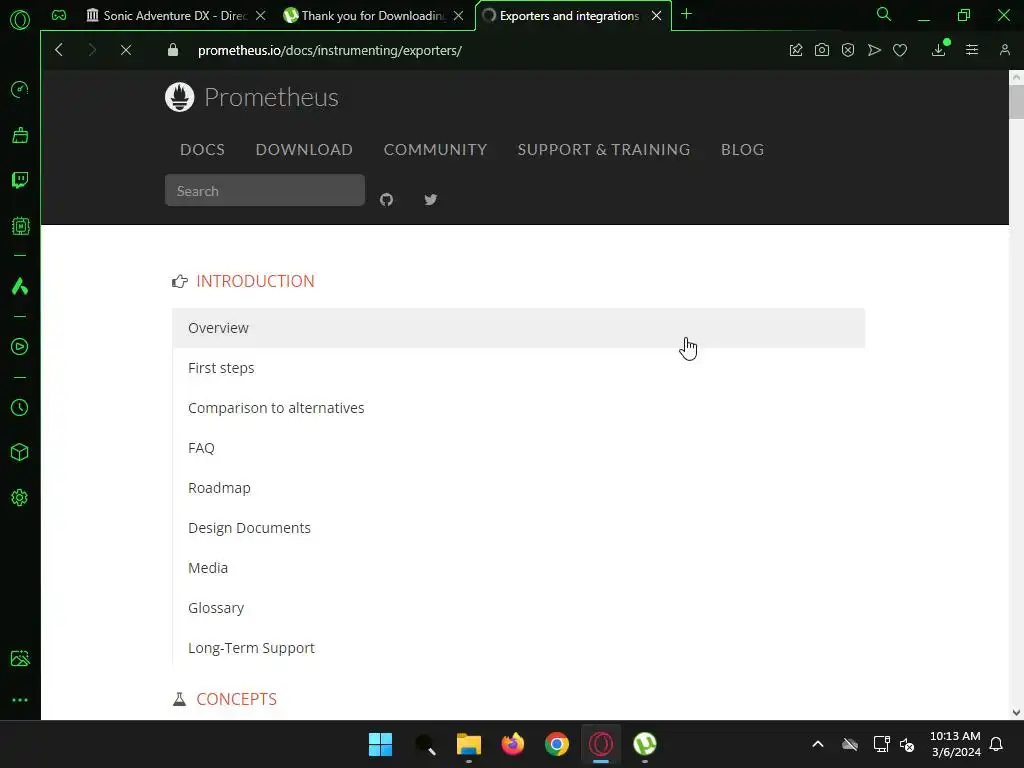Open the picture icon in sidebar

click(x=20, y=658)
